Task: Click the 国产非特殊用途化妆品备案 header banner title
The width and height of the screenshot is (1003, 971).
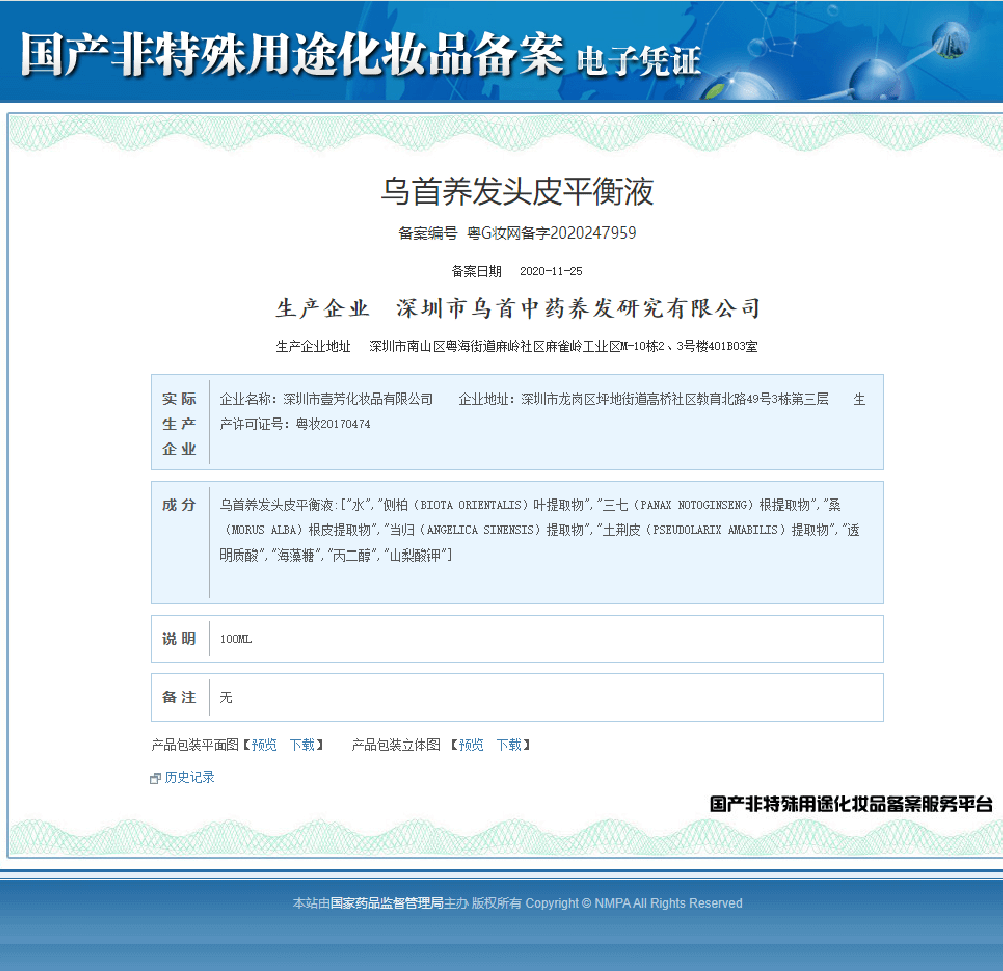Action: point(292,54)
